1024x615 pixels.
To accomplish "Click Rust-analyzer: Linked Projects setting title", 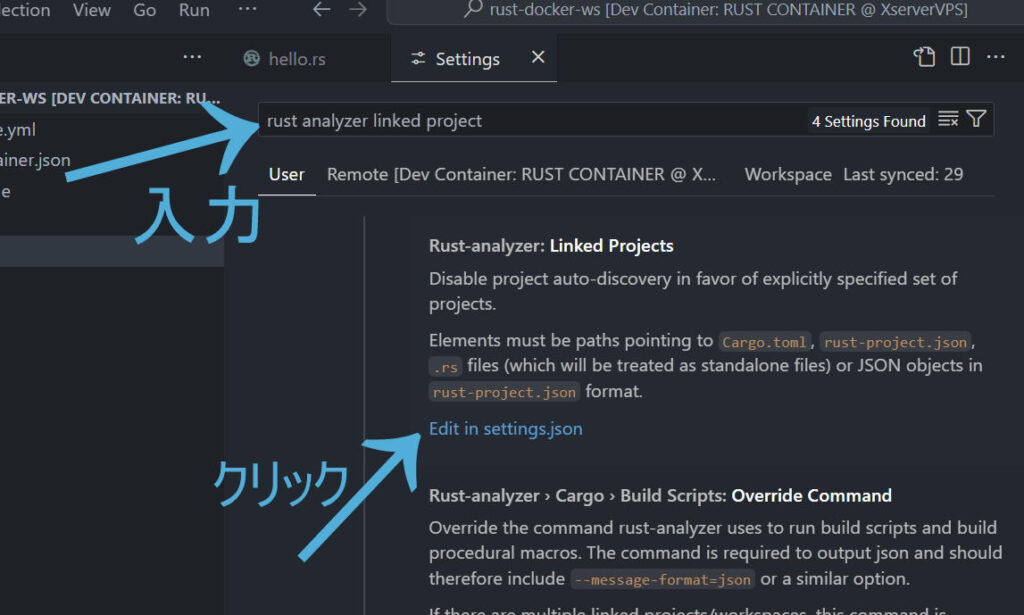I will click(x=550, y=245).
